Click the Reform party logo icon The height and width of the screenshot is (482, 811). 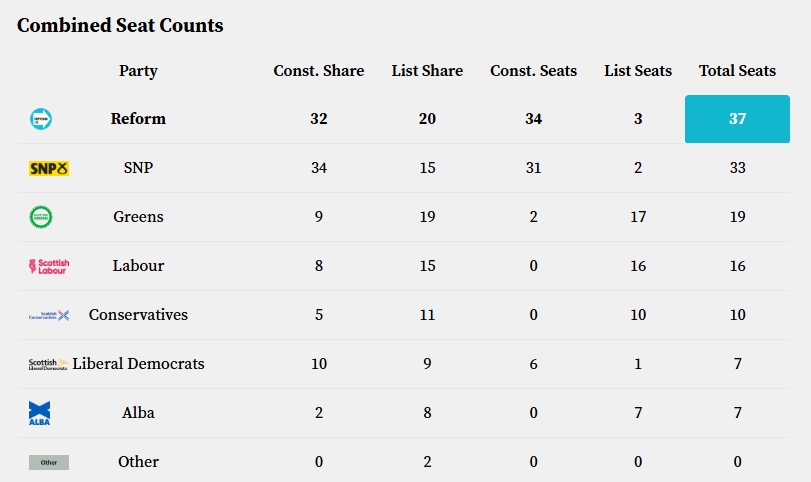41,119
